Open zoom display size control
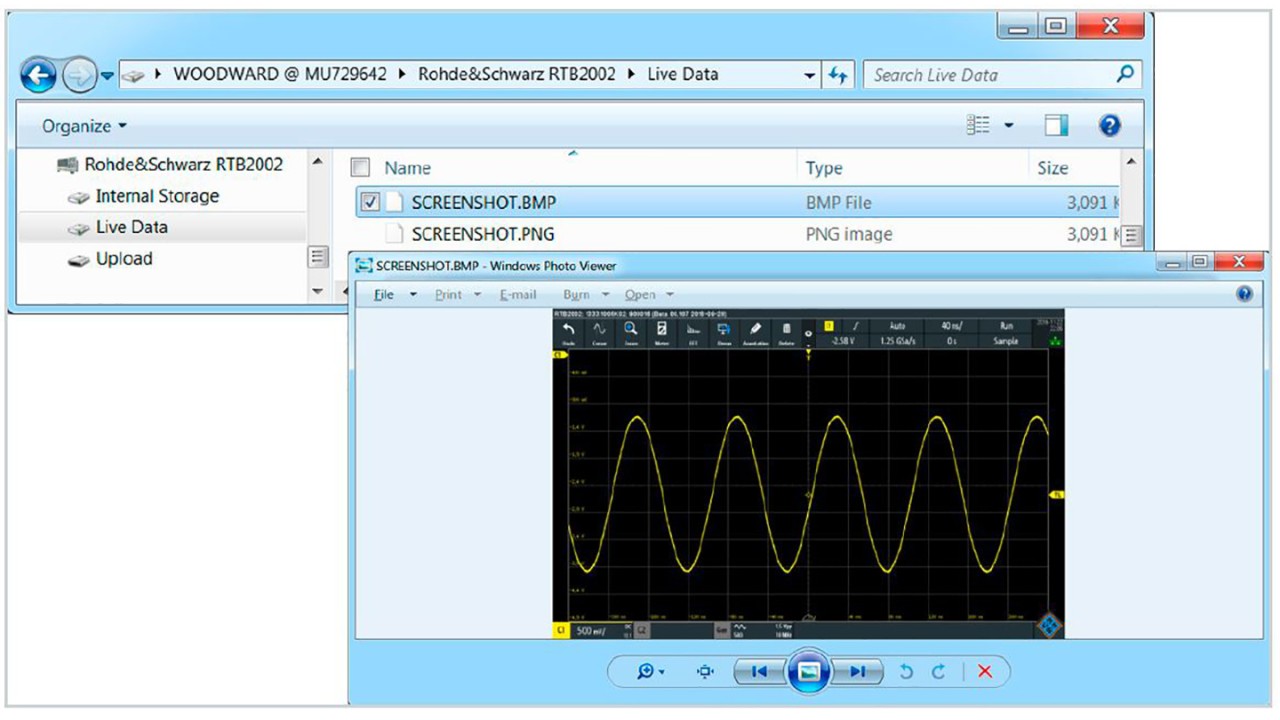Viewport: 1280px width, 720px height. (x=651, y=672)
